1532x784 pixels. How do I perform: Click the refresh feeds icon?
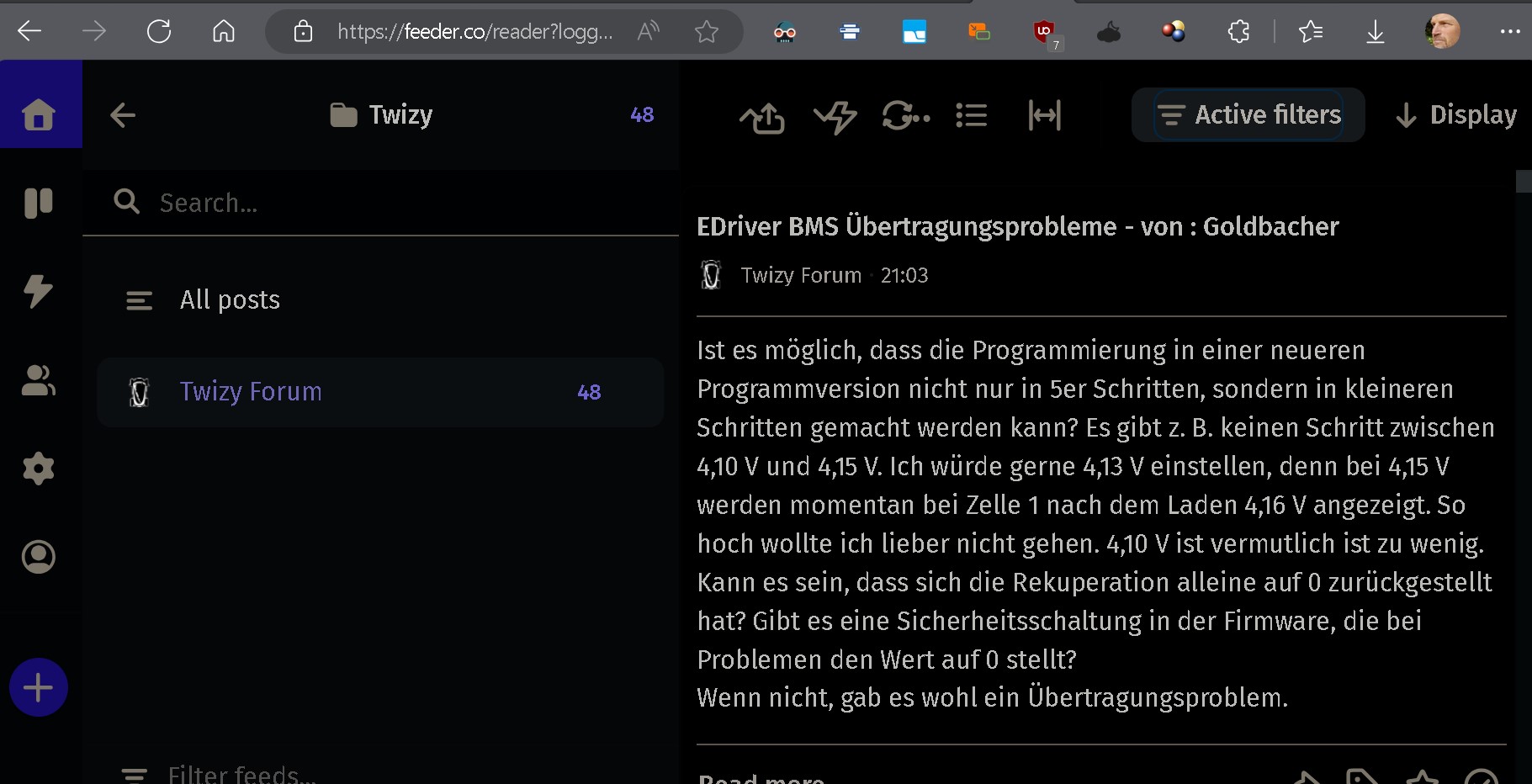point(904,115)
